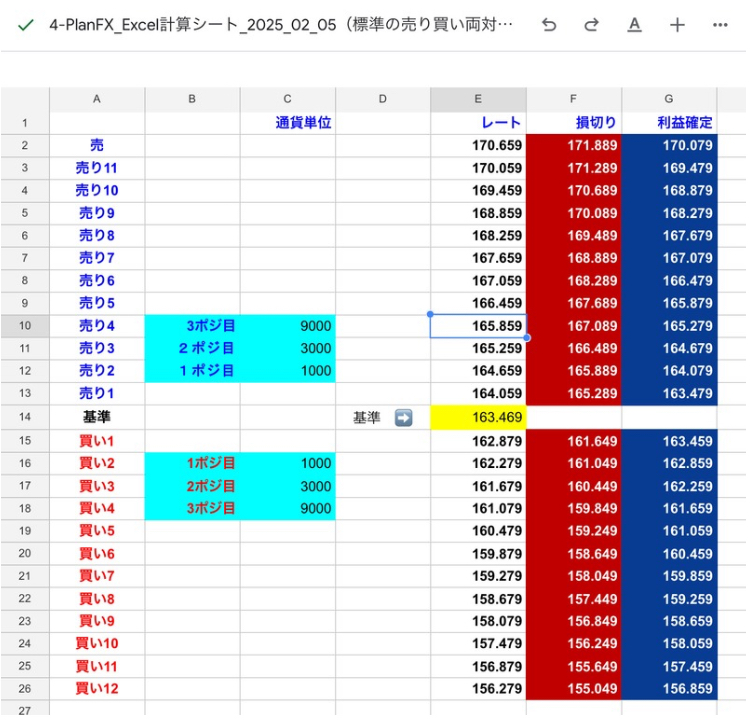The height and width of the screenshot is (721, 750).
Task: Click the レート header cell
Action: pos(478,123)
